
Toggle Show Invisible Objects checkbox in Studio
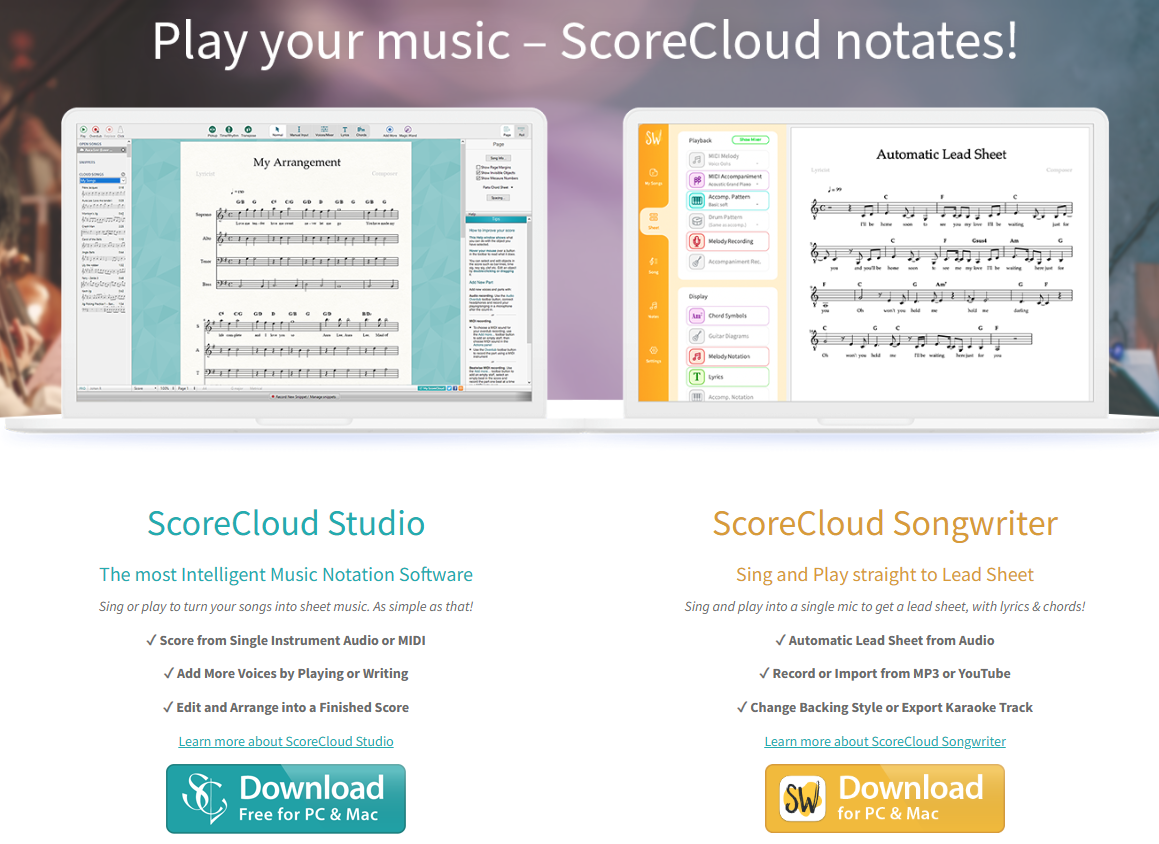tap(478, 173)
